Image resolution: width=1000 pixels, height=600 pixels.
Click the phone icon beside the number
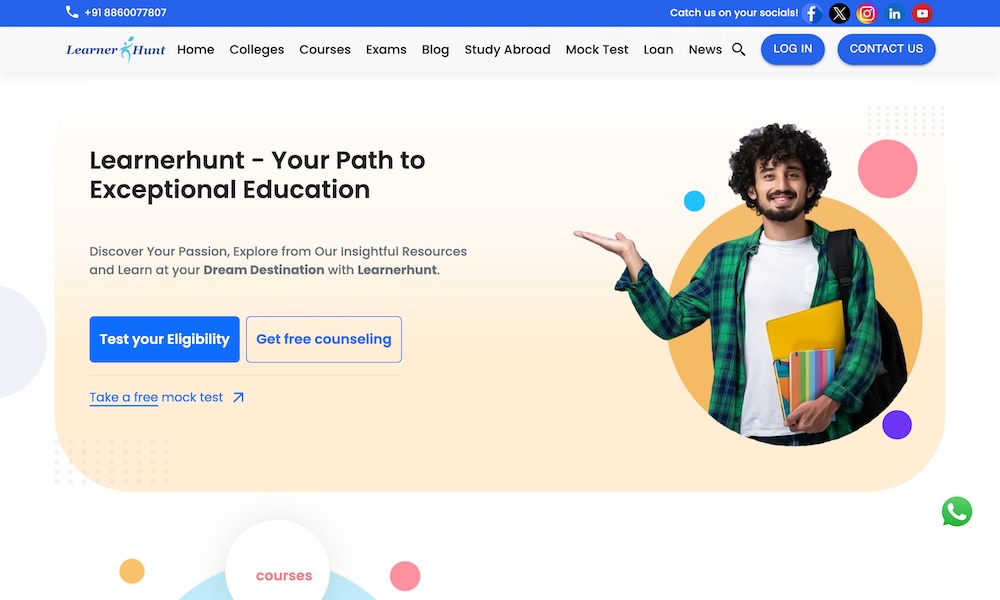72,12
